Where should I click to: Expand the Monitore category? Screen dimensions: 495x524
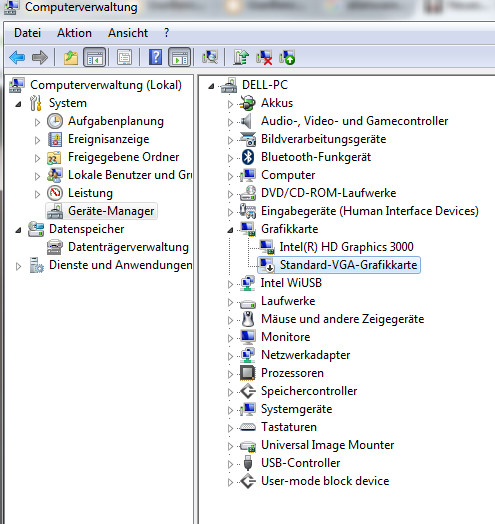coord(230,338)
